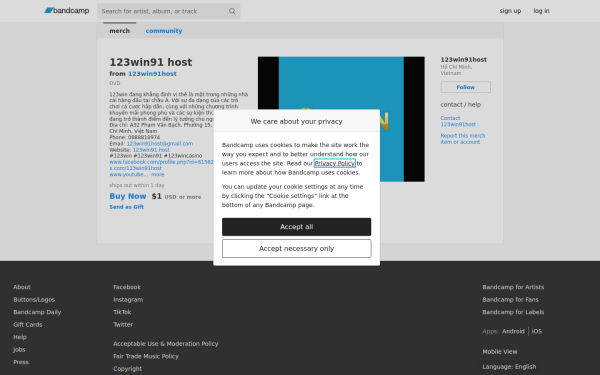The height and width of the screenshot is (375, 600).
Task: Open the www.facebook.com profile link
Action: pyautogui.click(x=161, y=162)
